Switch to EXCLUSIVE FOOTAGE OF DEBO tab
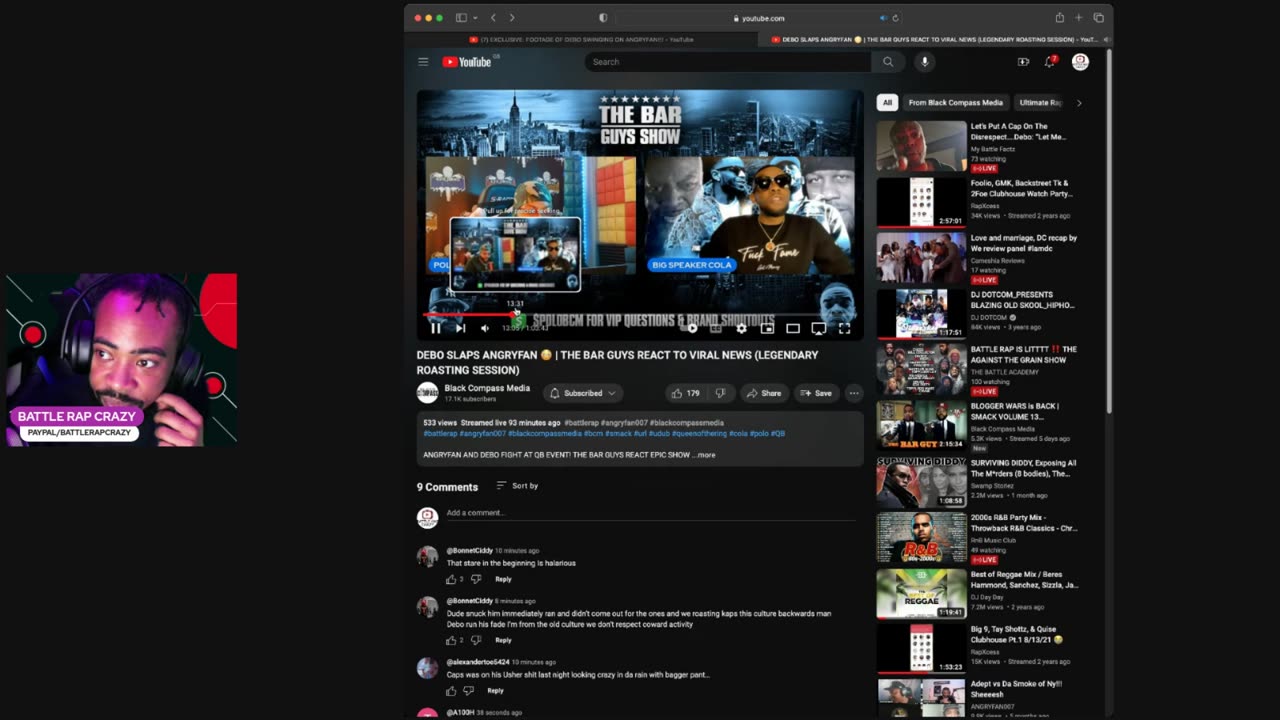The width and height of the screenshot is (1280, 720). [x=582, y=39]
